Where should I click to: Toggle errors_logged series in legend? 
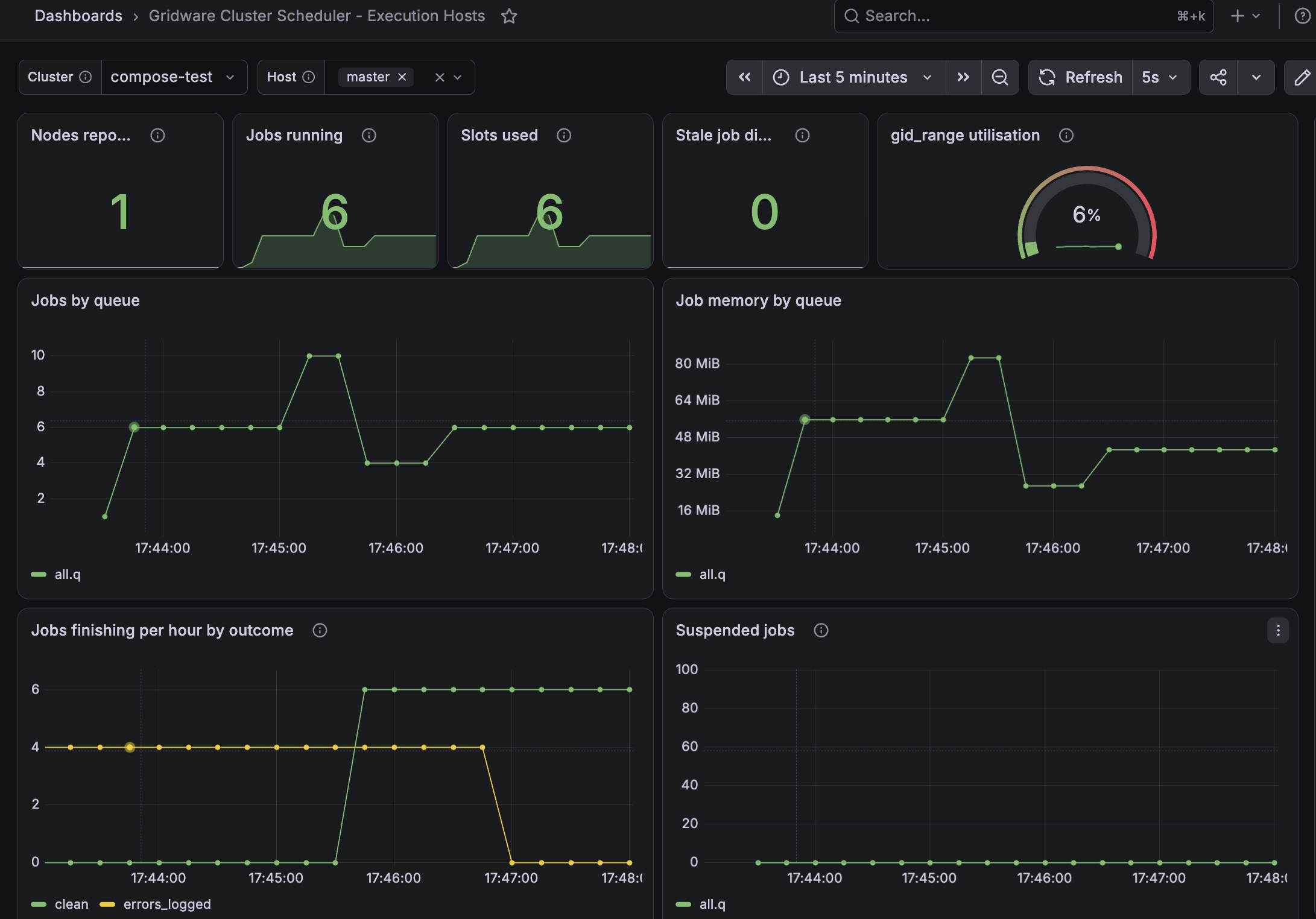167,904
